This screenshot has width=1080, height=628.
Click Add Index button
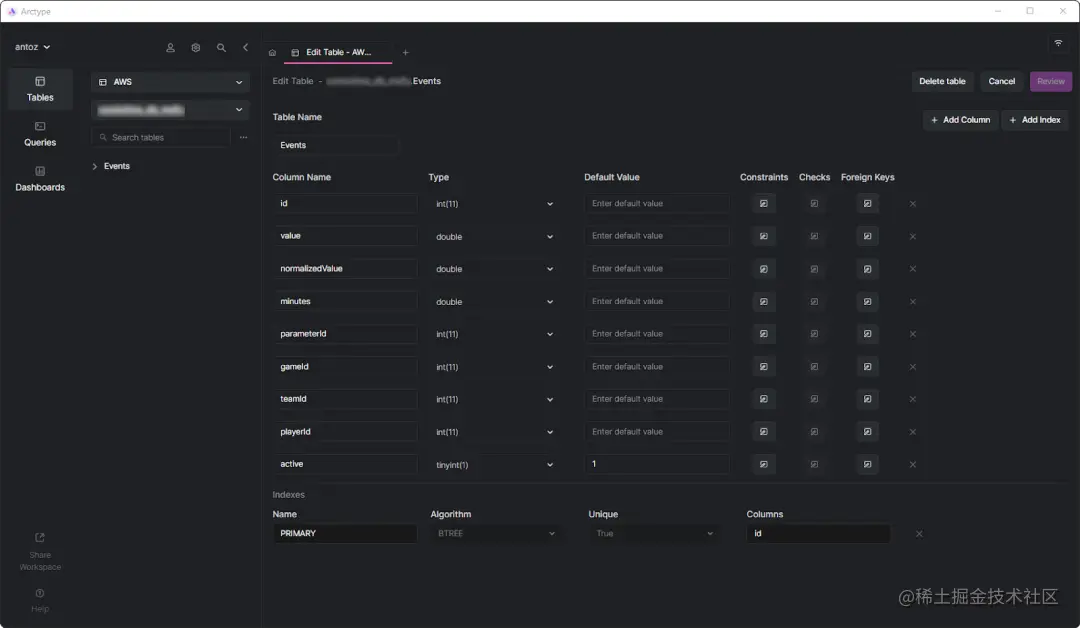pyautogui.click(x=1035, y=120)
